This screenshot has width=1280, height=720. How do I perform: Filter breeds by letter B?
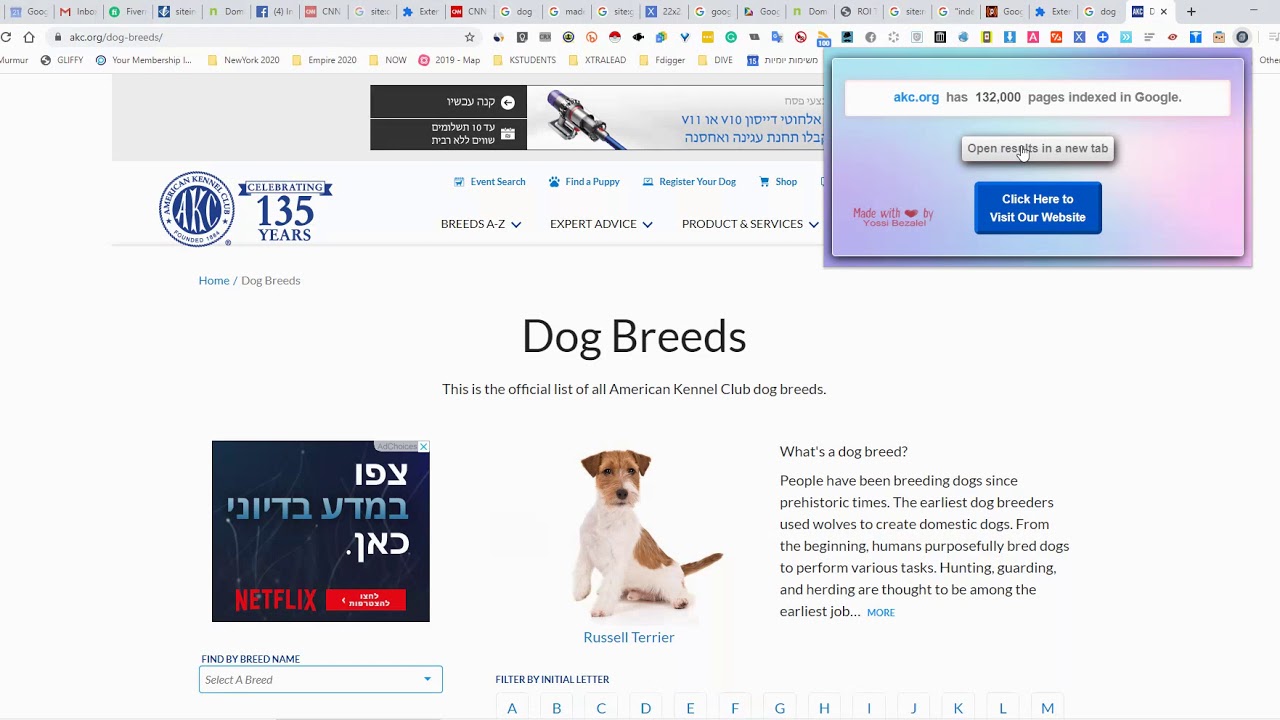click(556, 708)
